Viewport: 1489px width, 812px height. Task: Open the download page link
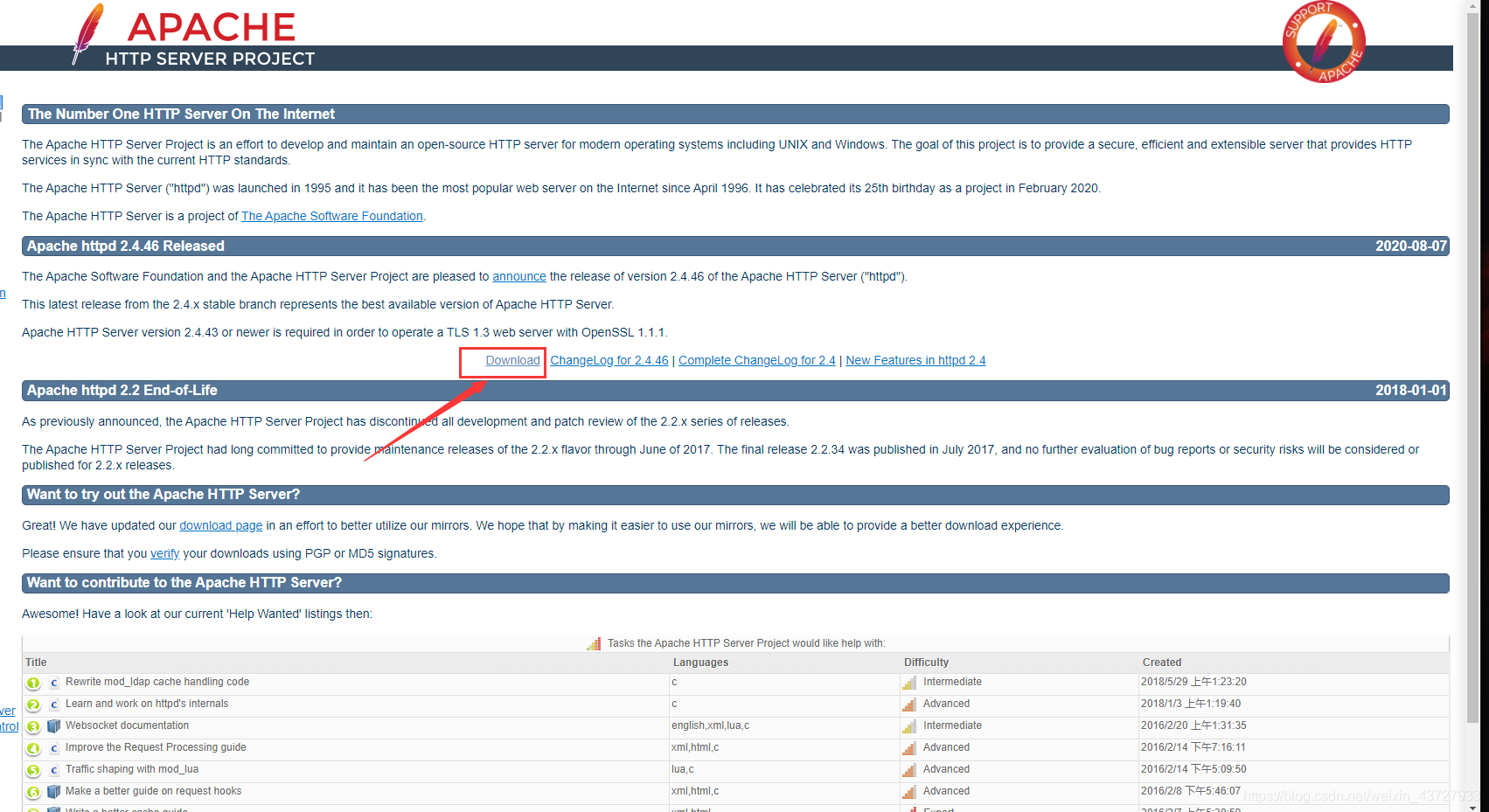(x=221, y=525)
